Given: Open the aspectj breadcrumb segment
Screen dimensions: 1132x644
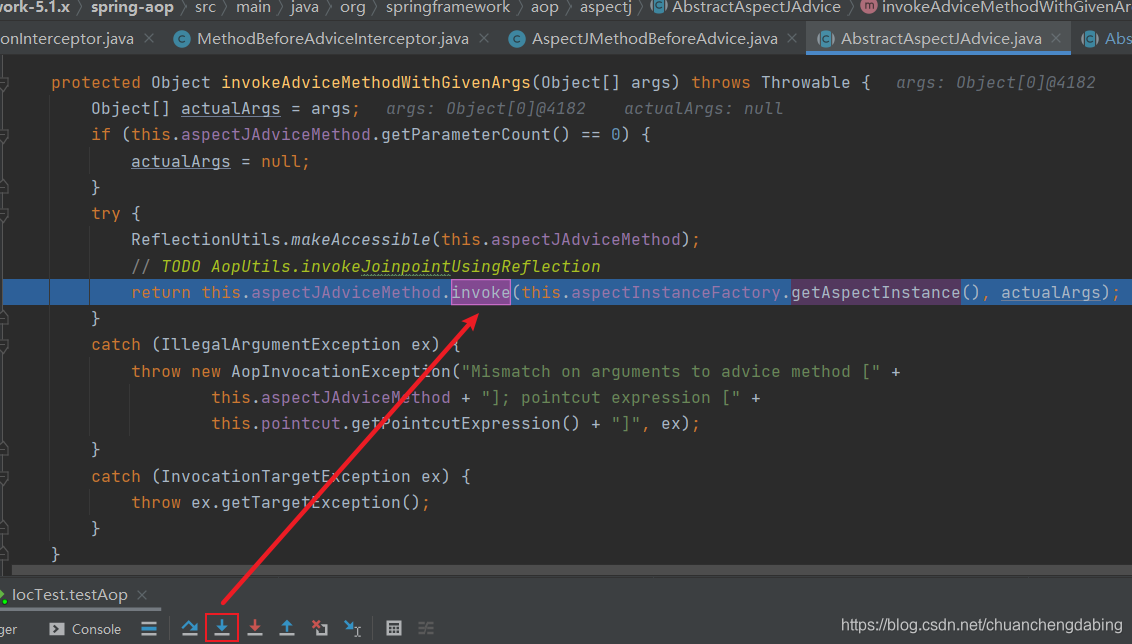Looking at the screenshot, I should pos(606,7).
